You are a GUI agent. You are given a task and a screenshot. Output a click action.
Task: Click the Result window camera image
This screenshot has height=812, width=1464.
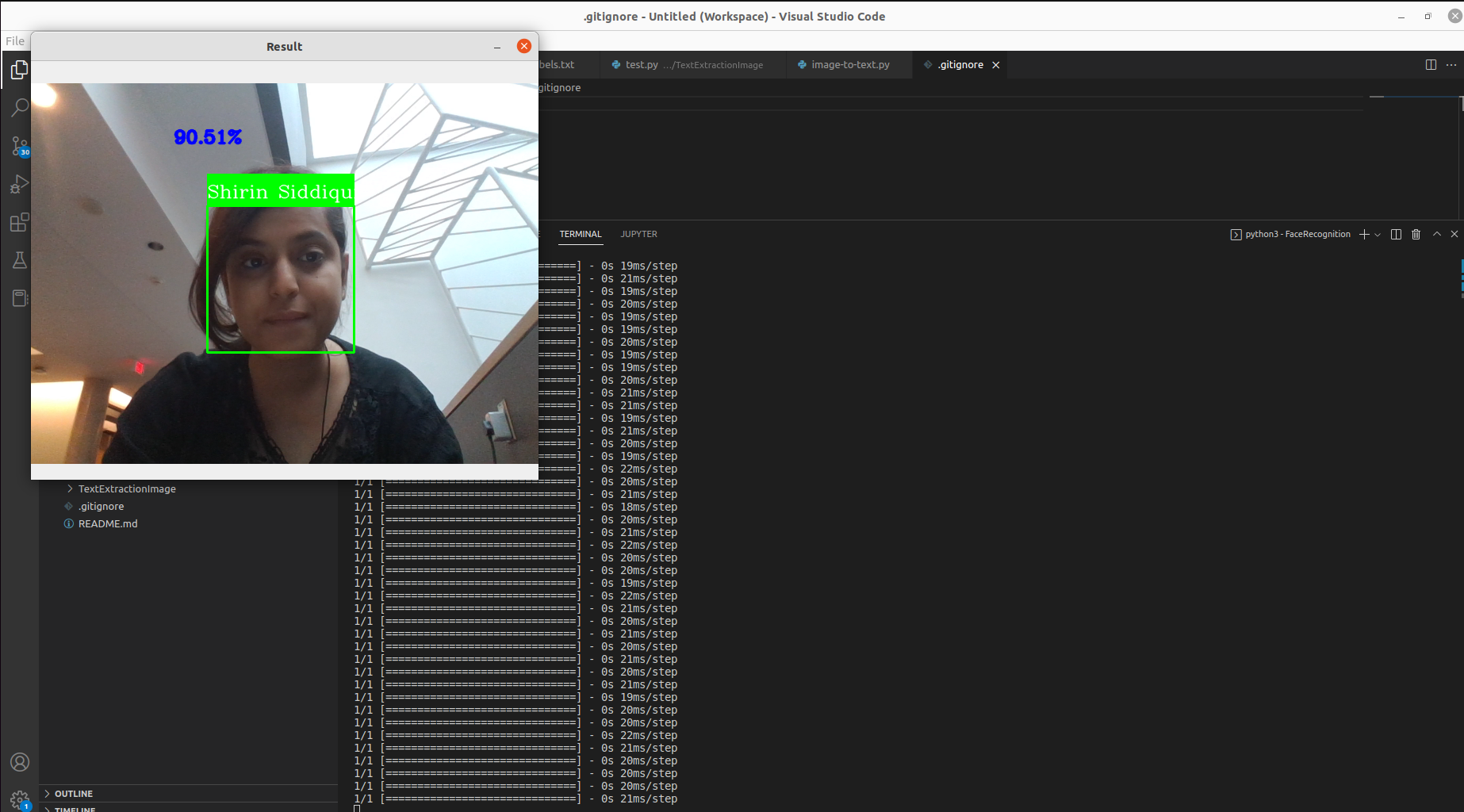[285, 274]
